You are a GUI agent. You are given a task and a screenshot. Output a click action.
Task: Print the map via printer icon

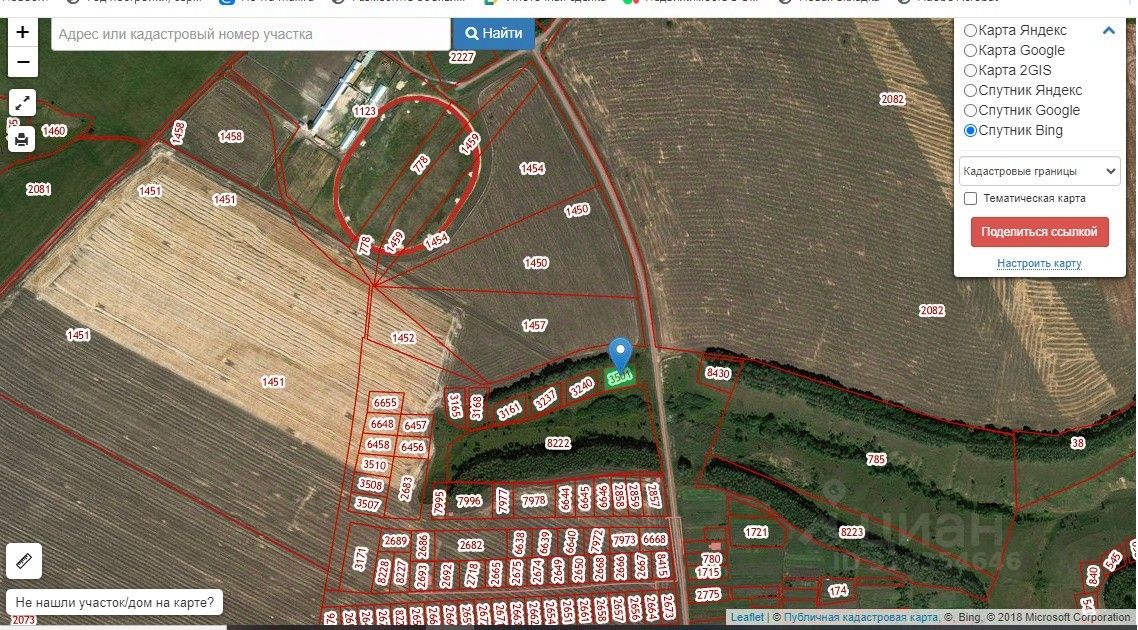point(22,139)
